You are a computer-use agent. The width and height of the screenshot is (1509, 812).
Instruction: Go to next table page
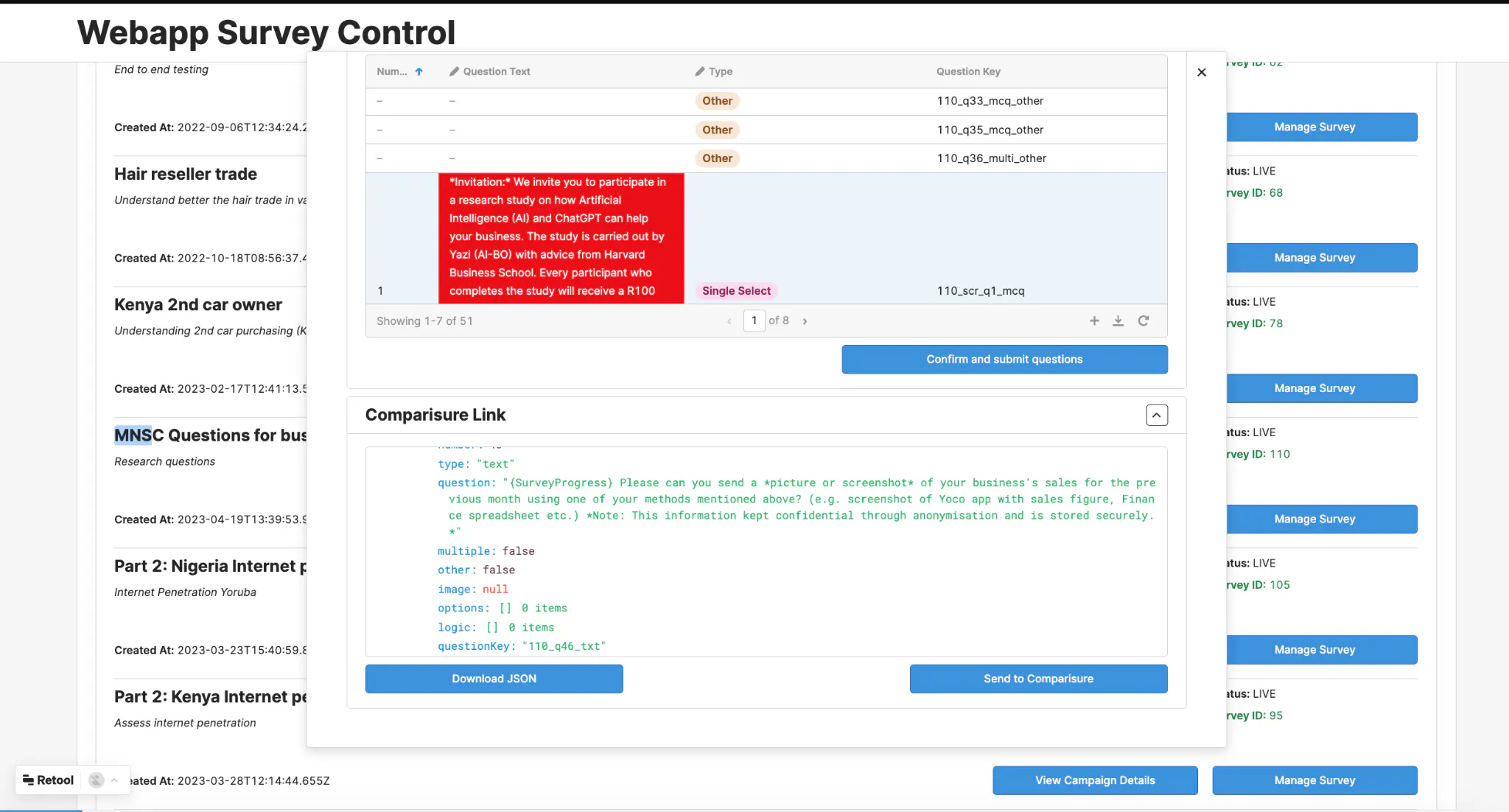[x=805, y=321]
